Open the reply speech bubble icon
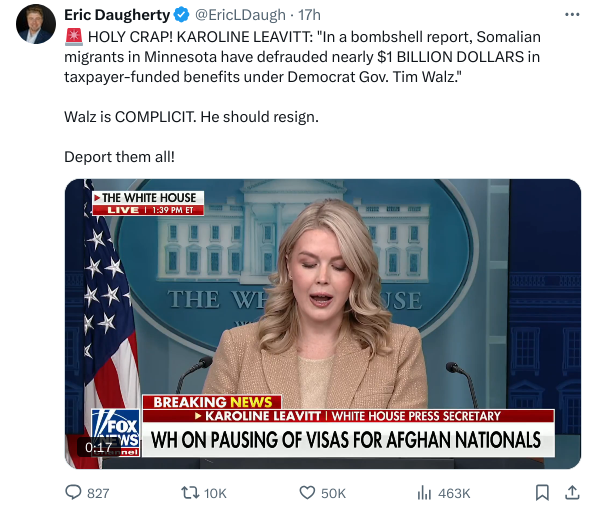This screenshot has width=598, height=514. coord(73,492)
